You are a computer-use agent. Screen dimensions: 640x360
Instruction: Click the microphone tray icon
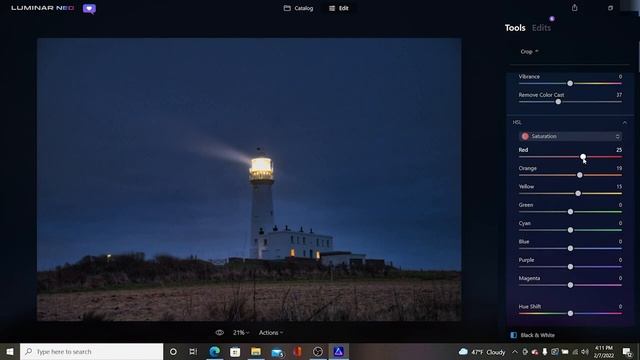click(x=544, y=351)
